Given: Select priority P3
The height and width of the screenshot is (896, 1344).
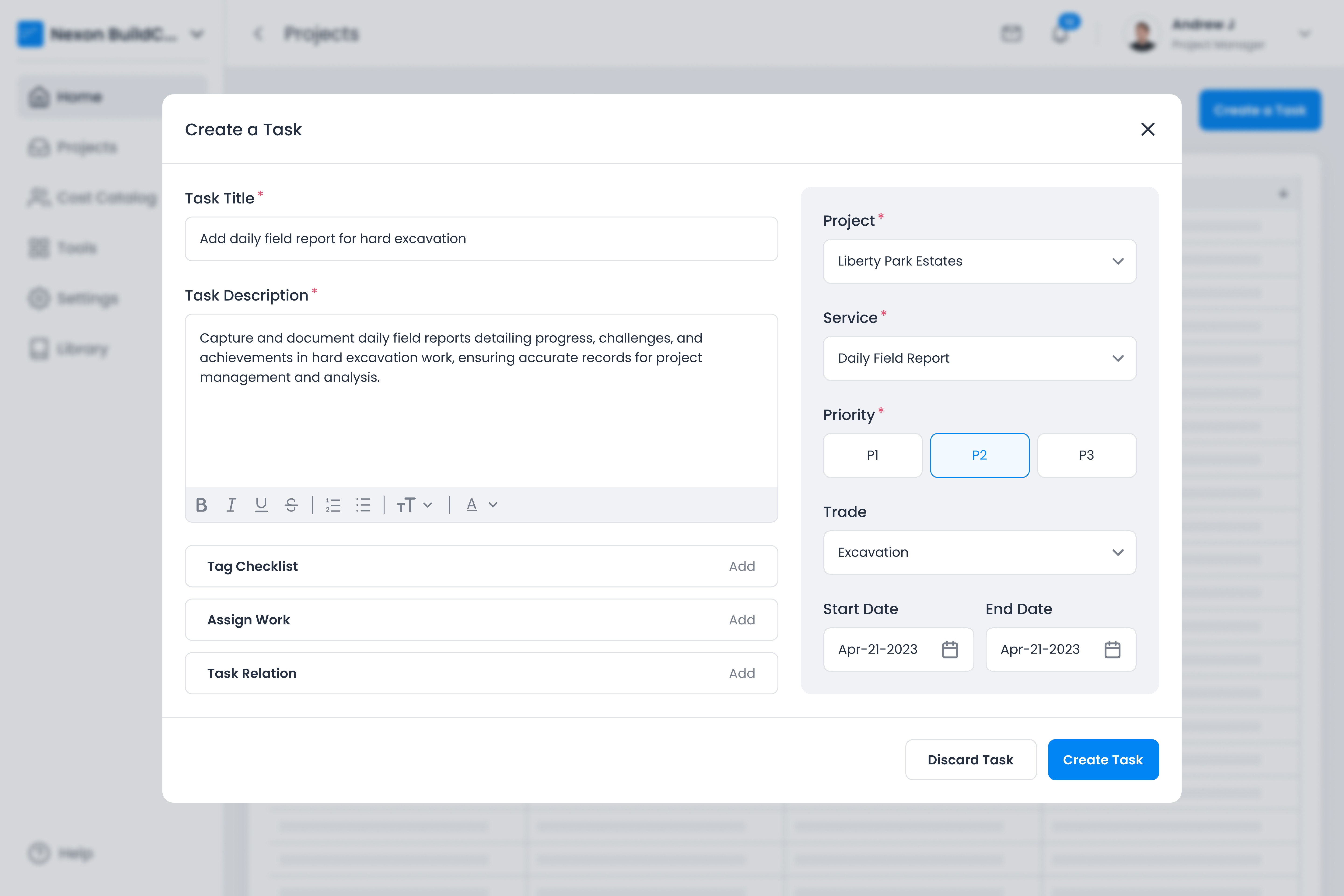Looking at the screenshot, I should (1086, 455).
